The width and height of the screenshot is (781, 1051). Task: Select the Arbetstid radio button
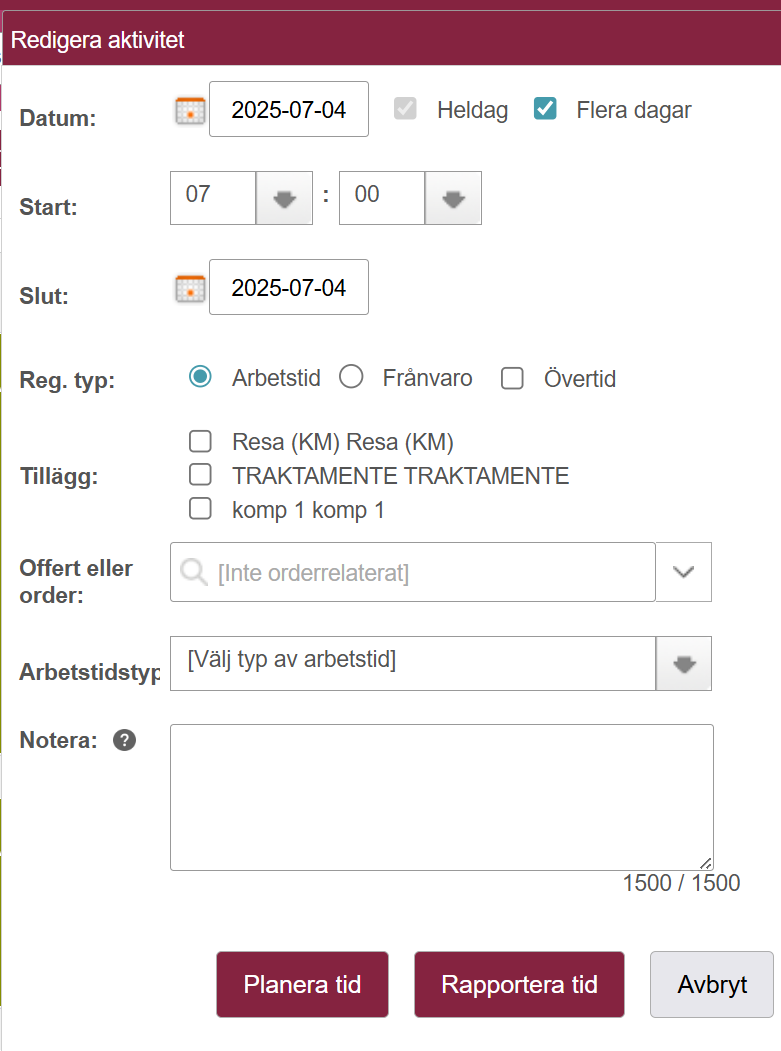pyautogui.click(x=200, y=377)
